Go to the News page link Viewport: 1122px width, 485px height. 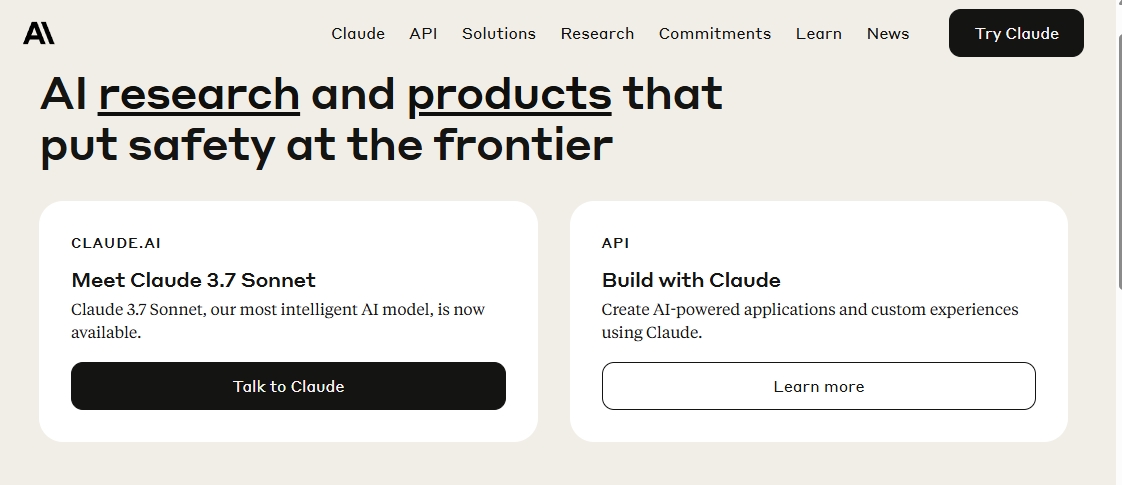[x=887, y=33]
